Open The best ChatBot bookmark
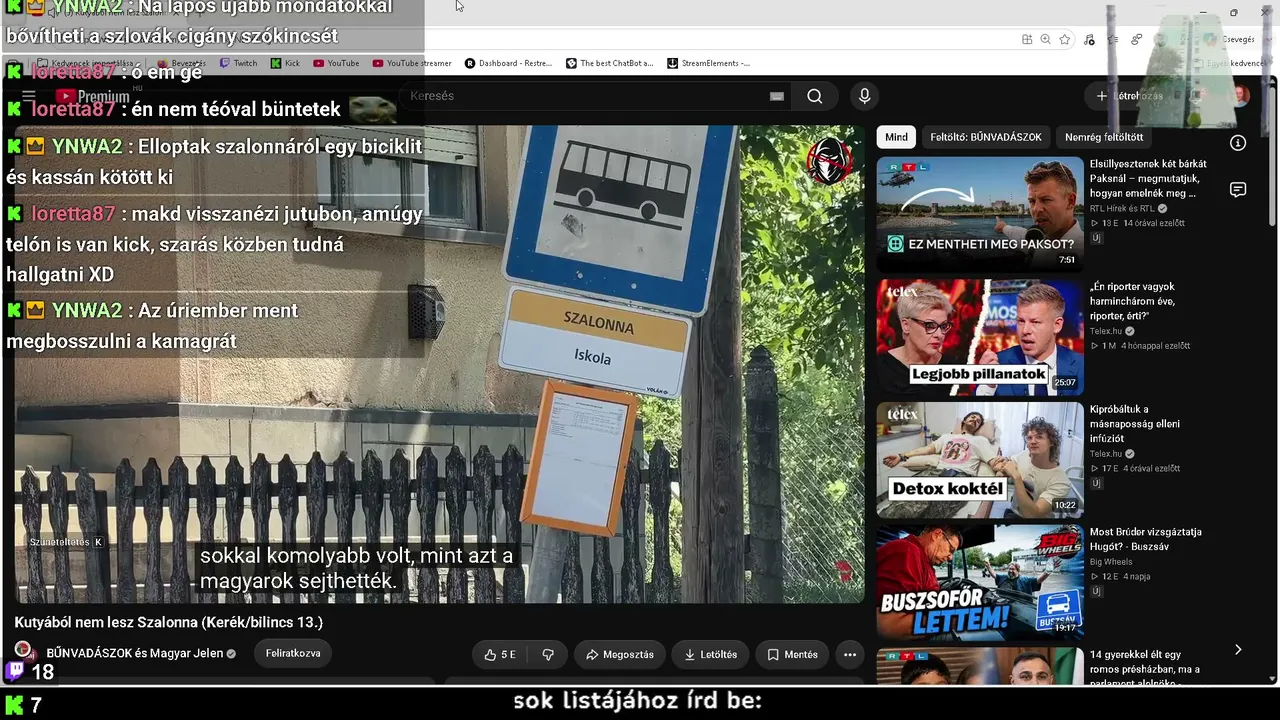This screenshot has height=720, width=1280. point(610,63)
